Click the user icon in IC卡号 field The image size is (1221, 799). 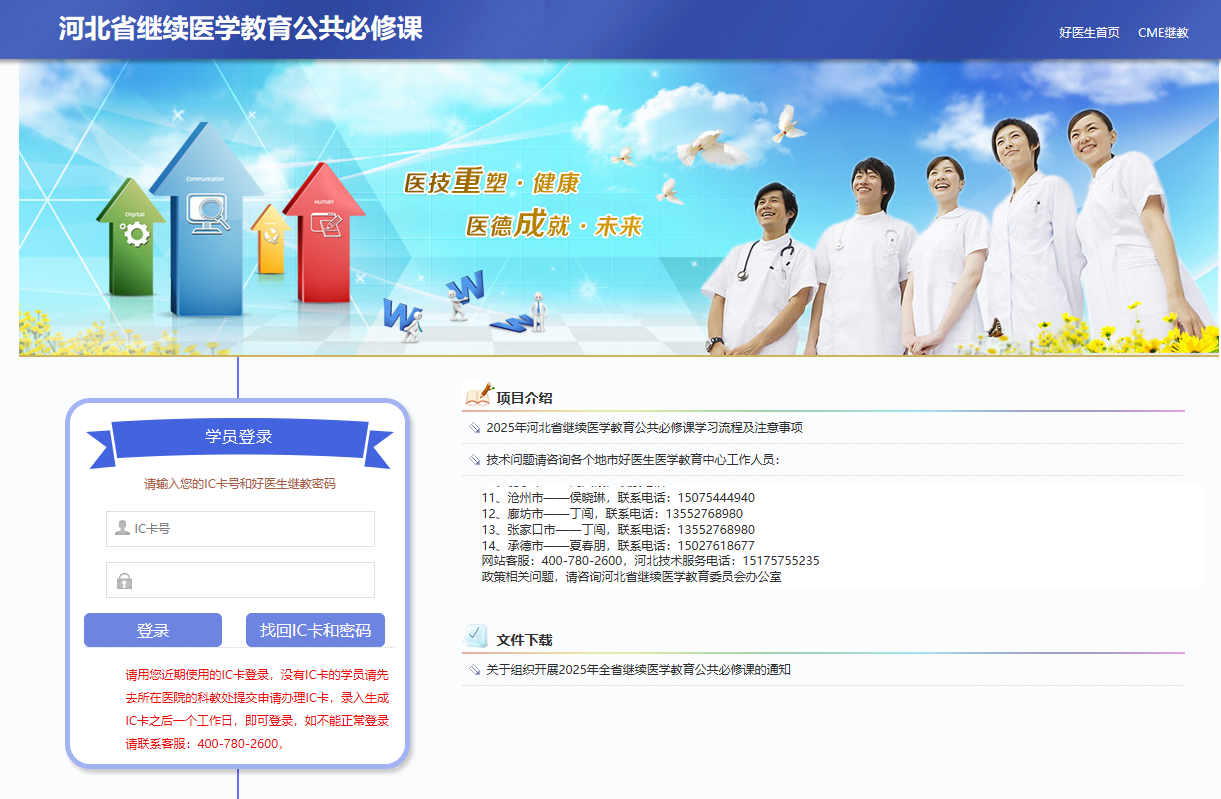pyautogui.click(x=122, y=528)
